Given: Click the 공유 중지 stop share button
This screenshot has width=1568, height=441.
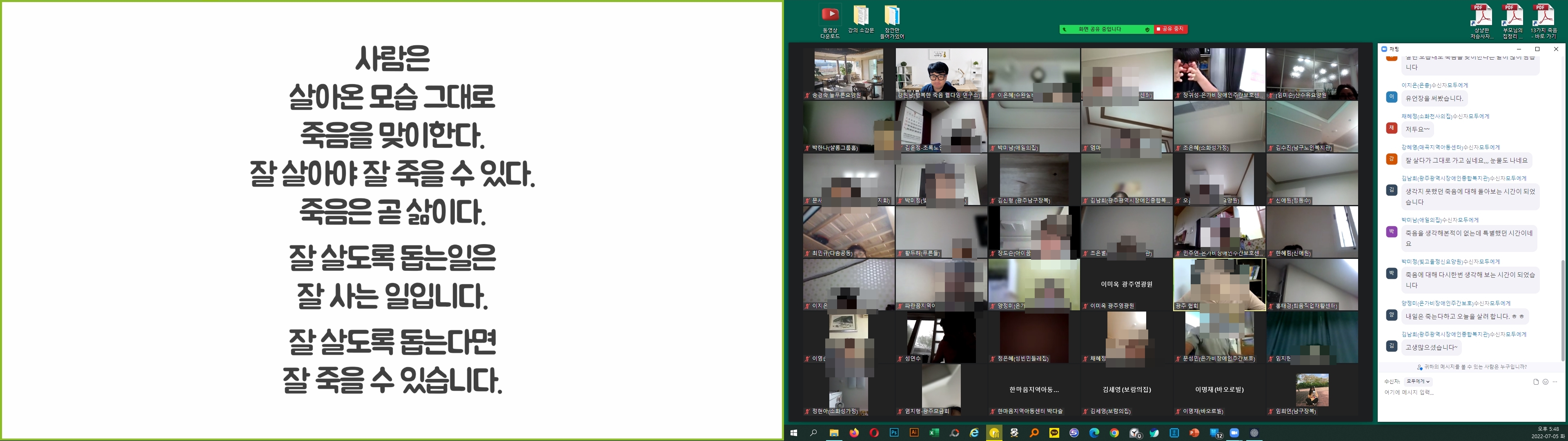Looking at the screenshot, I should [x=1171, y=29].
